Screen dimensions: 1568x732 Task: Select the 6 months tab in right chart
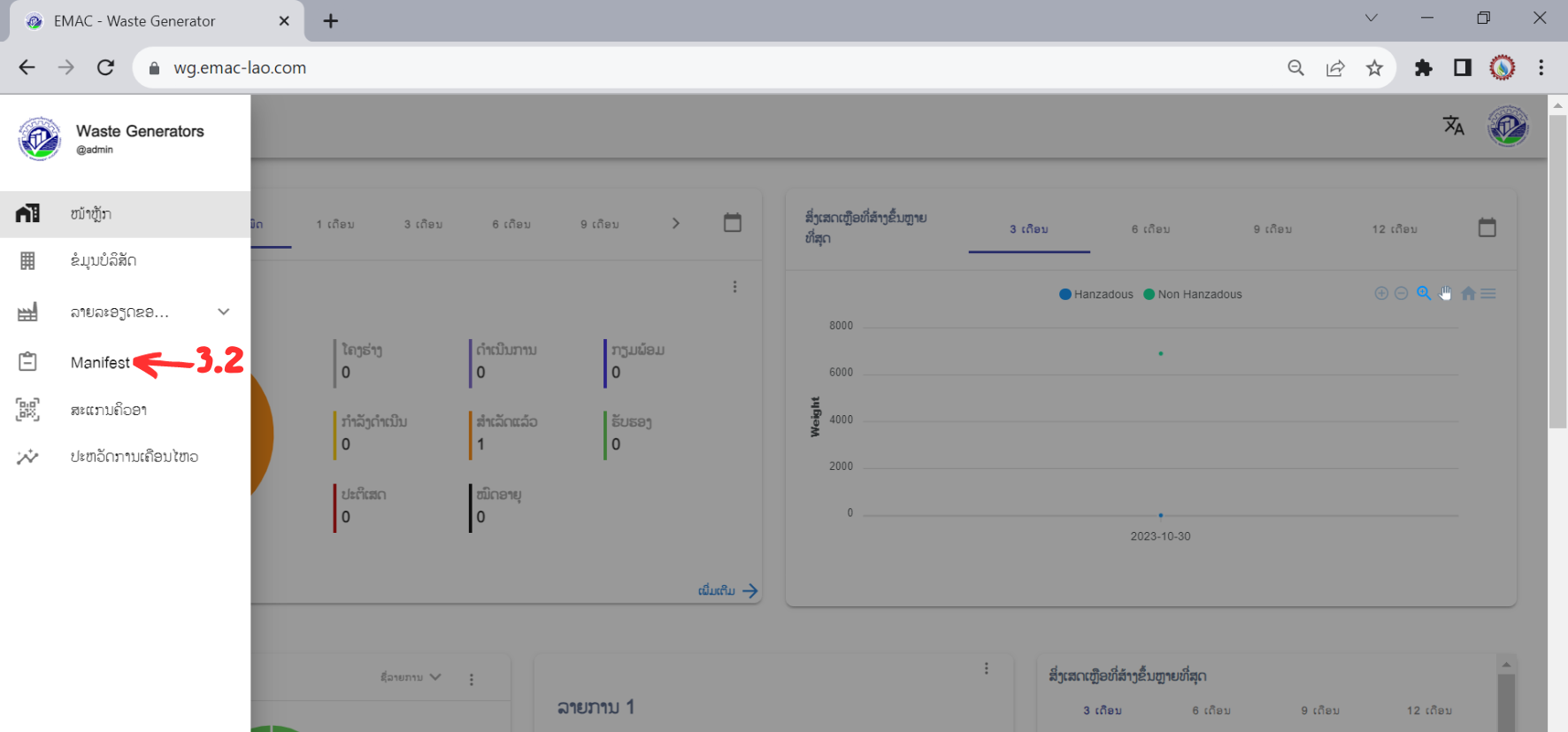tap(1150, 229)
